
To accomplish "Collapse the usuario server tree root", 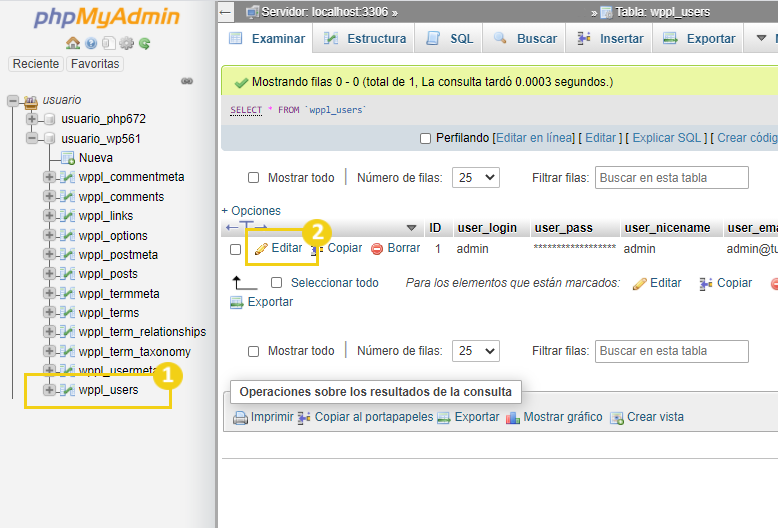I will 13,101.
